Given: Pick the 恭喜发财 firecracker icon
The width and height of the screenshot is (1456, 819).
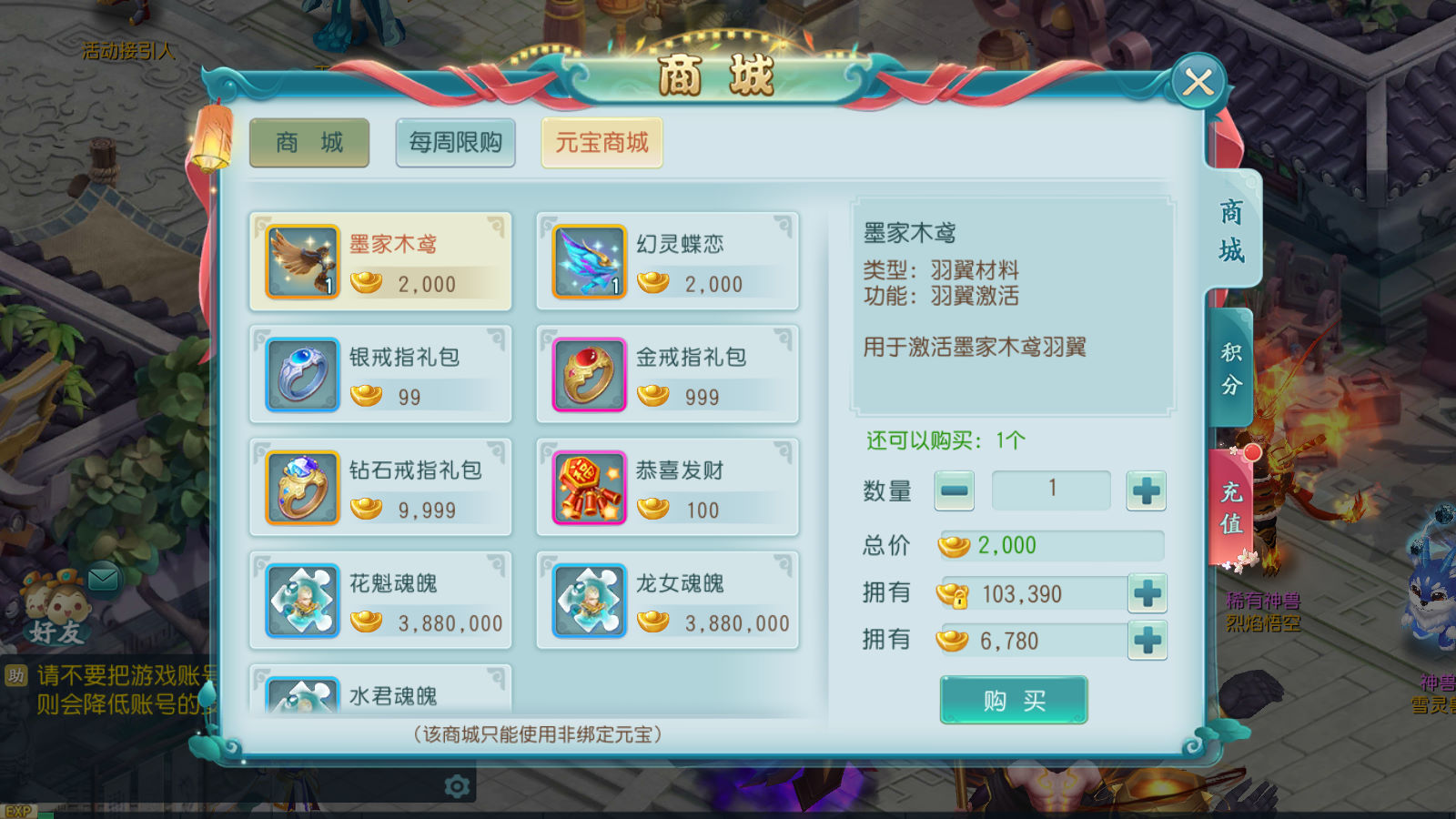Looking at the screenshot, I should pyautogui.click(x=590, y=488).
